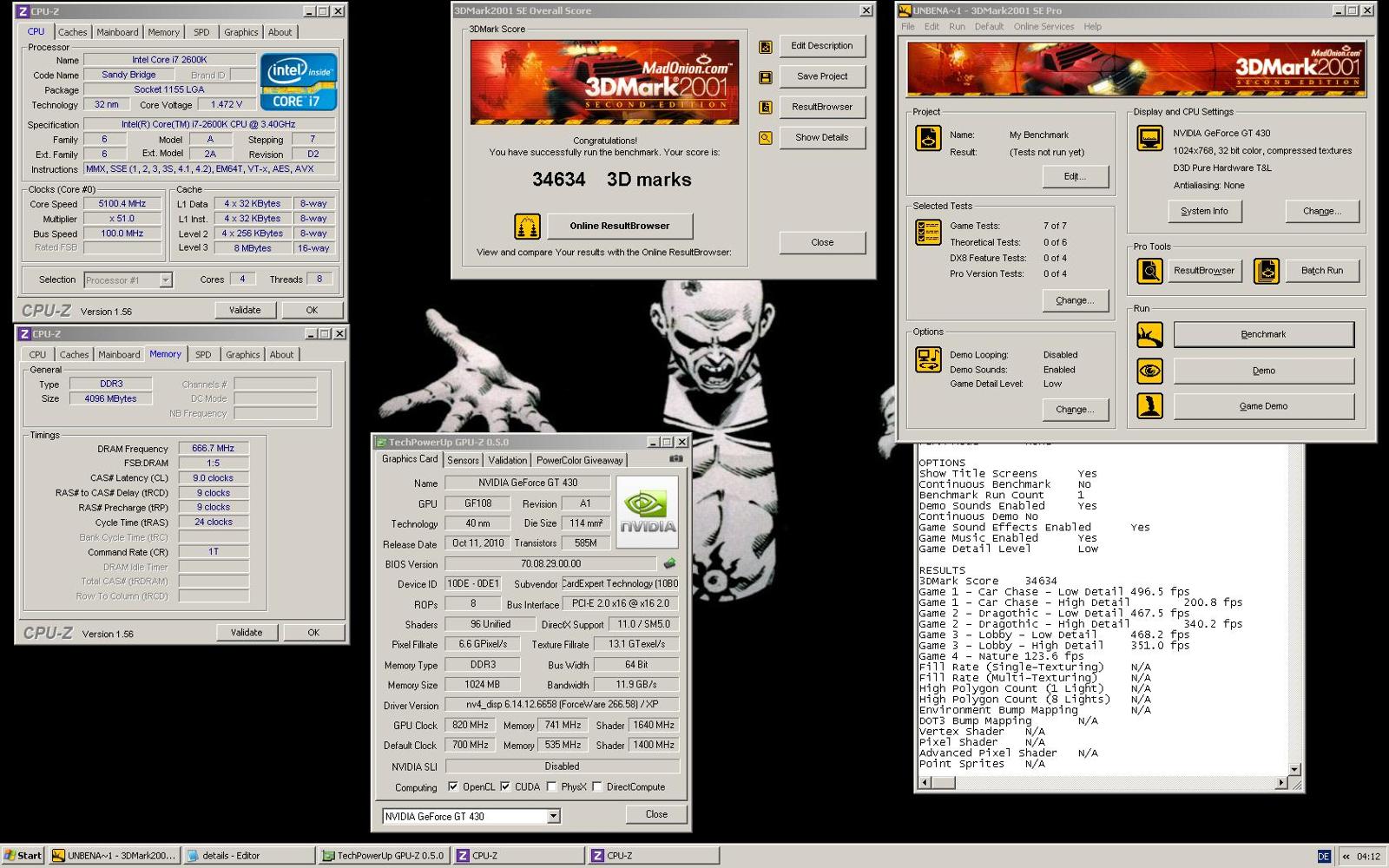The width and height of the screenshot is (1389, 868).
Task: Click Change... under Display and CPU Settings
Action: (x=1321, y=212)
